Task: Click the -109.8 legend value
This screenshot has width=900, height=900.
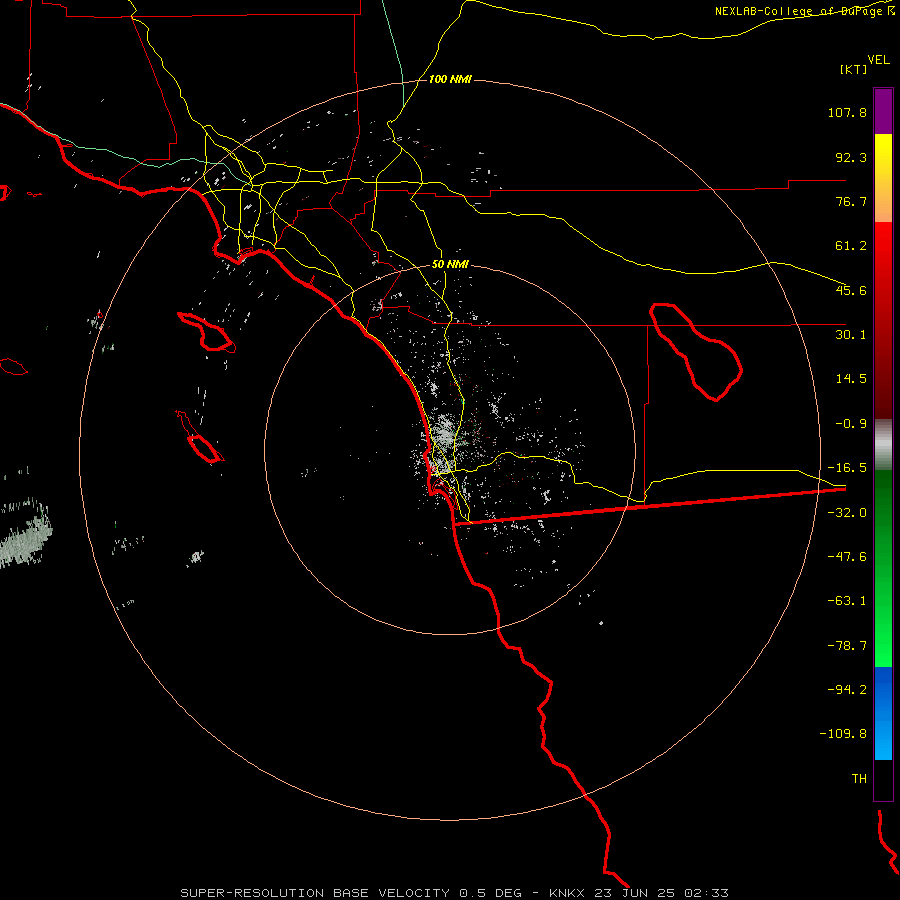Action: pyautogui.click(x=843, y=734)
